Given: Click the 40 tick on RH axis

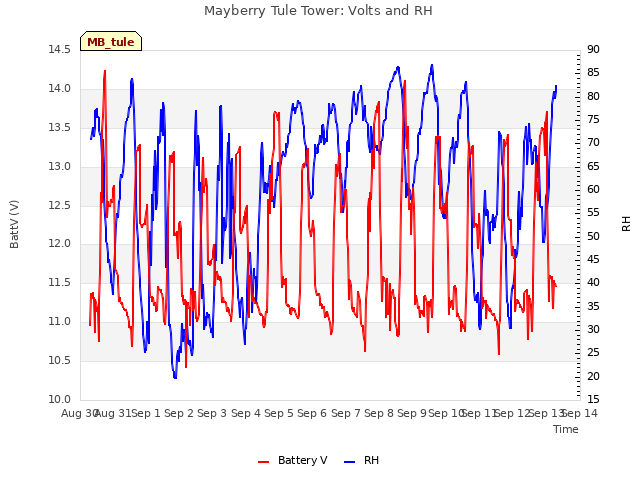Looking at the screenshot, I should coord(593,282).
